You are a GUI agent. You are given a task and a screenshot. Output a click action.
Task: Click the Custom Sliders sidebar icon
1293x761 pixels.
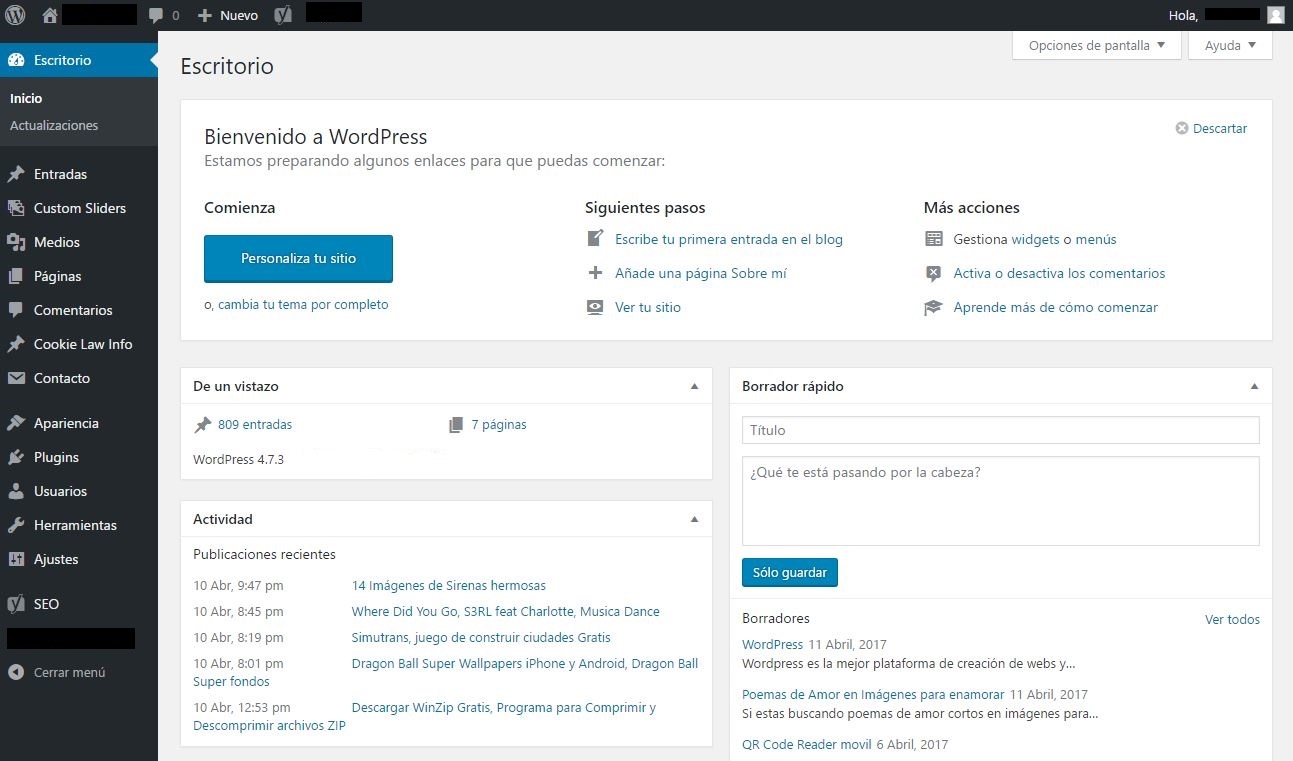[16, 208]
